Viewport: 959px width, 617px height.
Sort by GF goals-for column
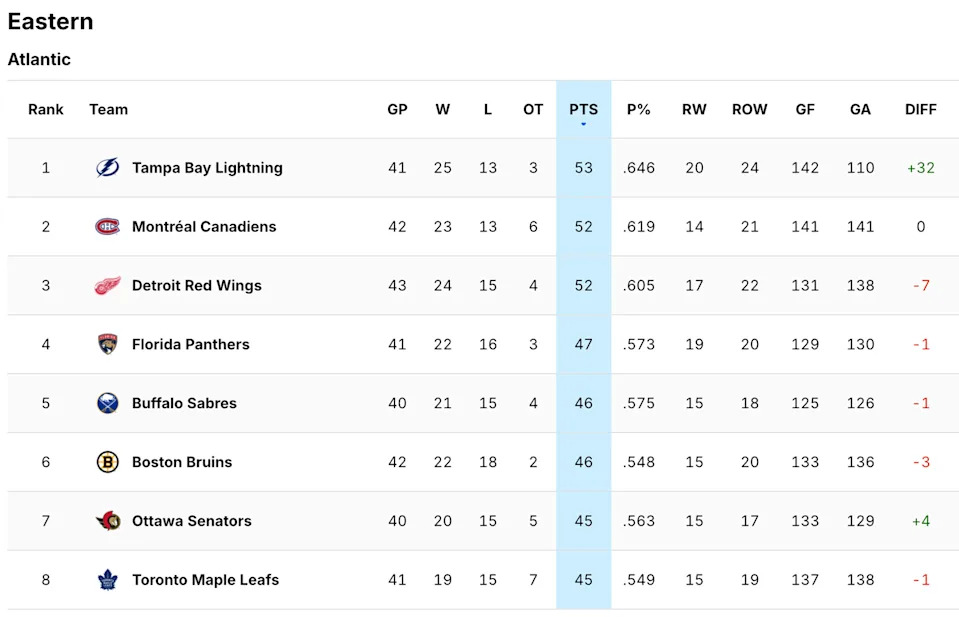(x=805, y=110)
